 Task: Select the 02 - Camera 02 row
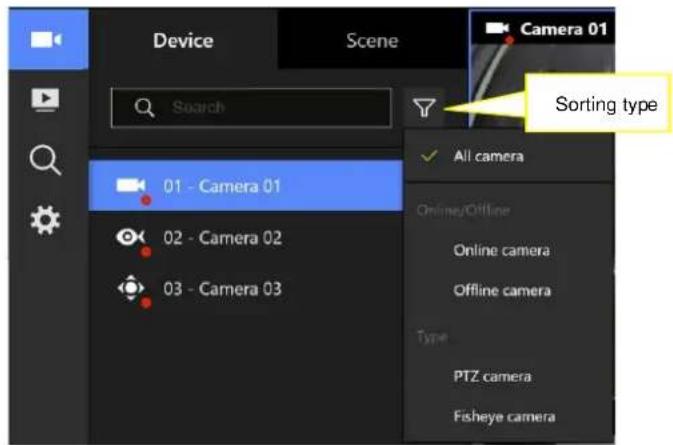coord(246,238)
